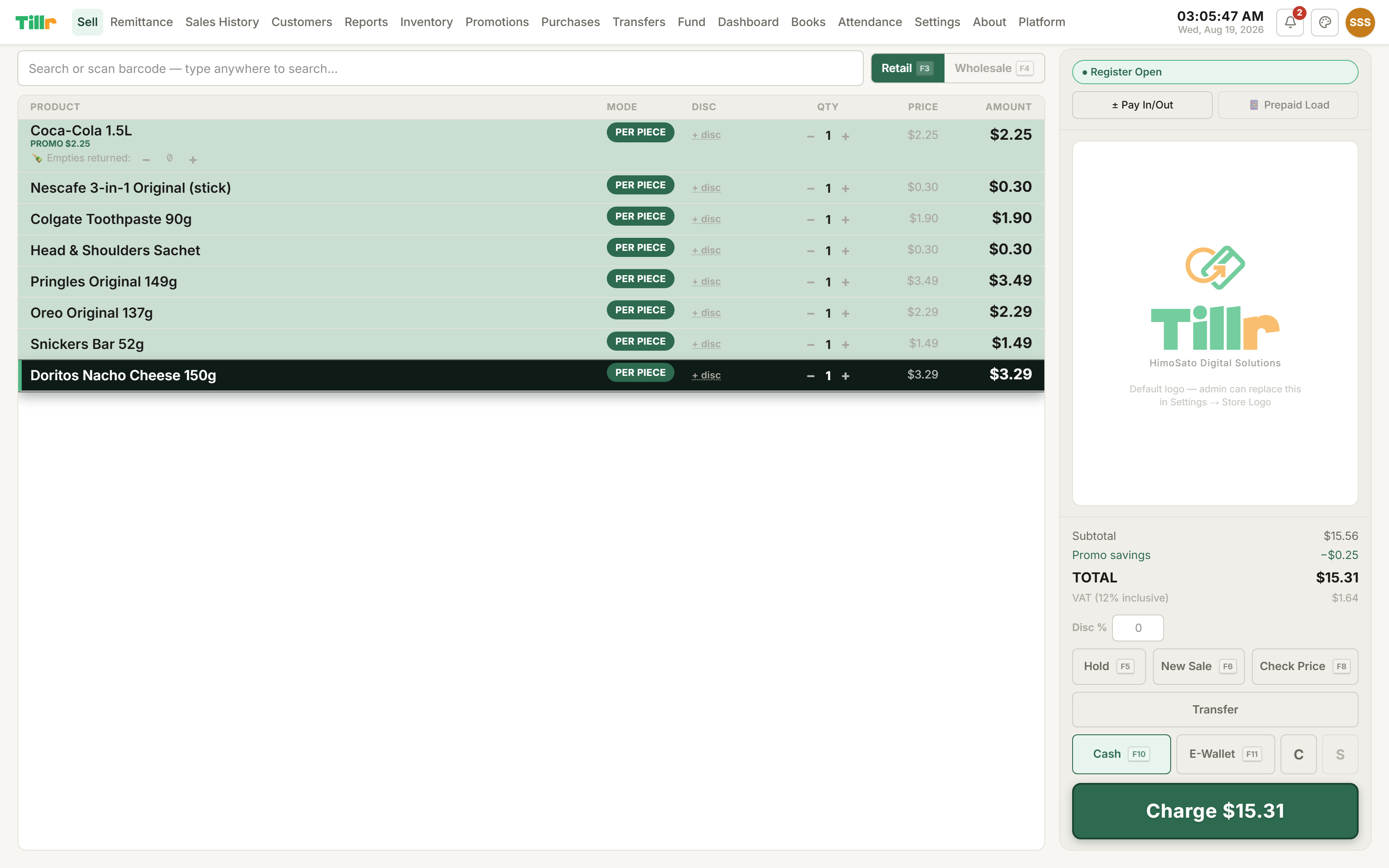This screenshot has width=1389, height=868.
Task: Toggle PER PIECE mode on Coca-Cola row
Action: coord(640,132)
